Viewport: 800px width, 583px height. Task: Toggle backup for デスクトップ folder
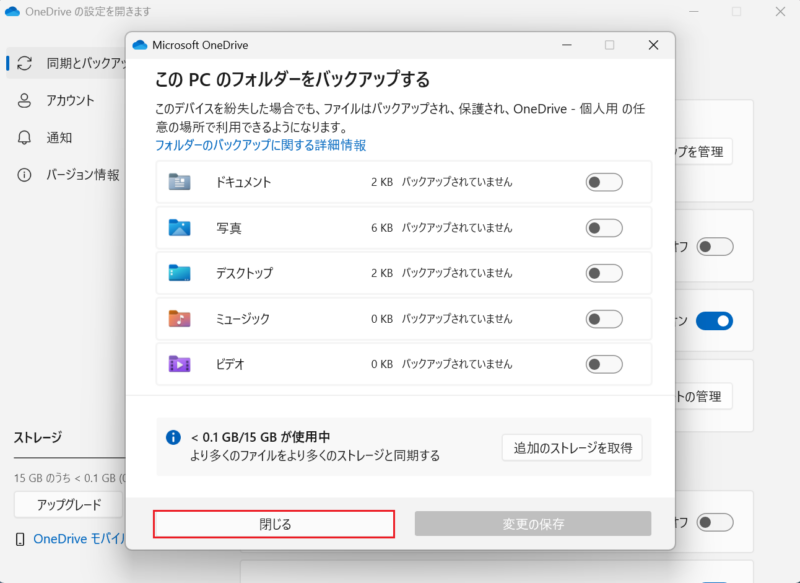click(604, 273)
